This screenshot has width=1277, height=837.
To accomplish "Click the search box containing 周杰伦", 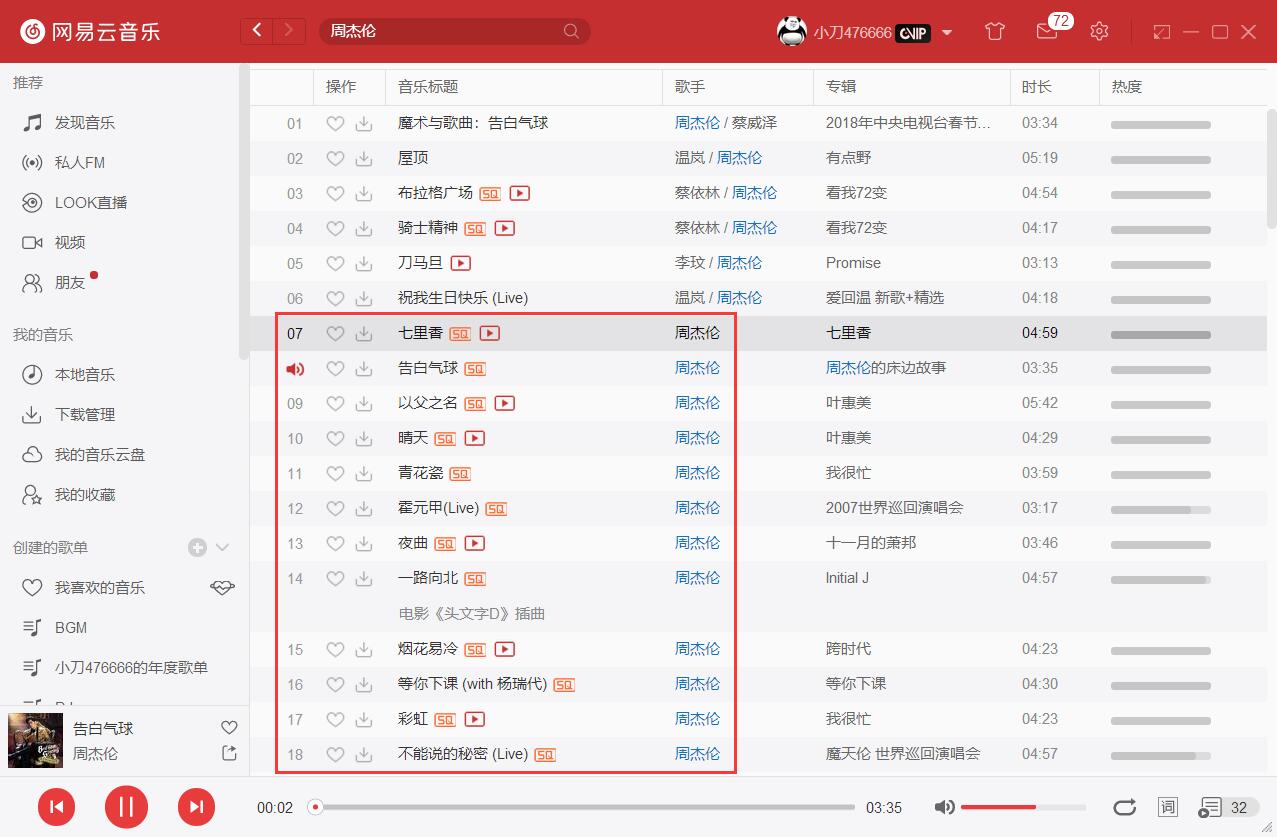I will (445, 31).
